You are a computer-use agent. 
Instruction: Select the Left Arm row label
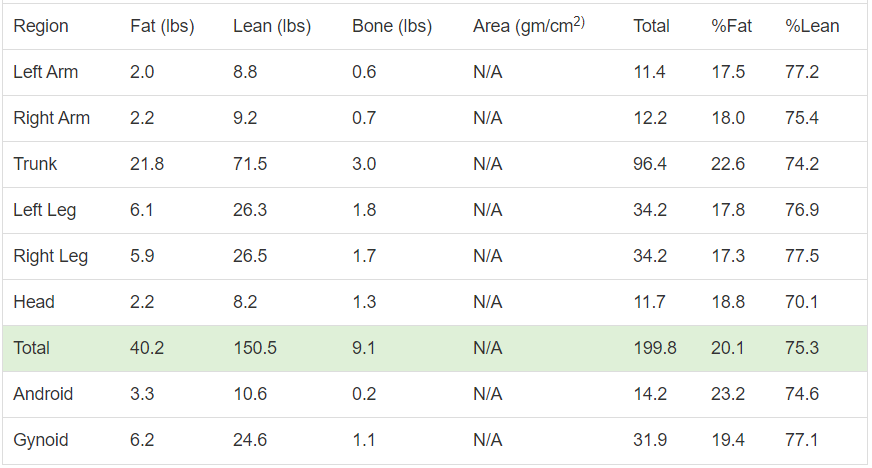(x=46, y=72)
